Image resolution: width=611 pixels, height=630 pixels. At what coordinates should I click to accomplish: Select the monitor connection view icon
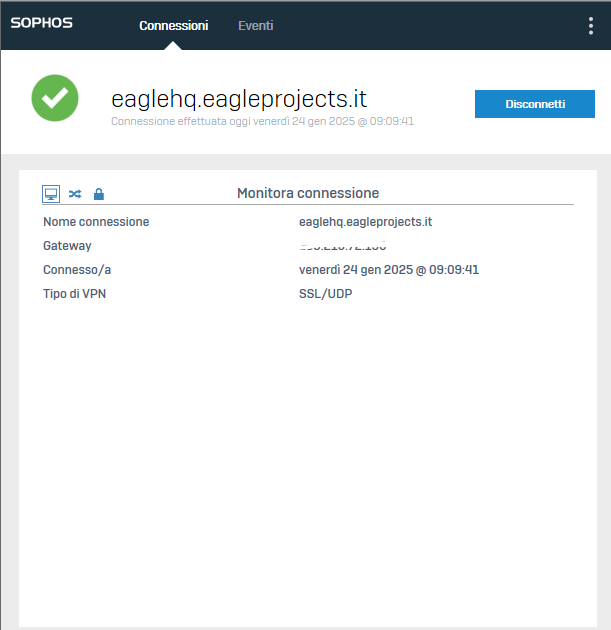[51, 194]
